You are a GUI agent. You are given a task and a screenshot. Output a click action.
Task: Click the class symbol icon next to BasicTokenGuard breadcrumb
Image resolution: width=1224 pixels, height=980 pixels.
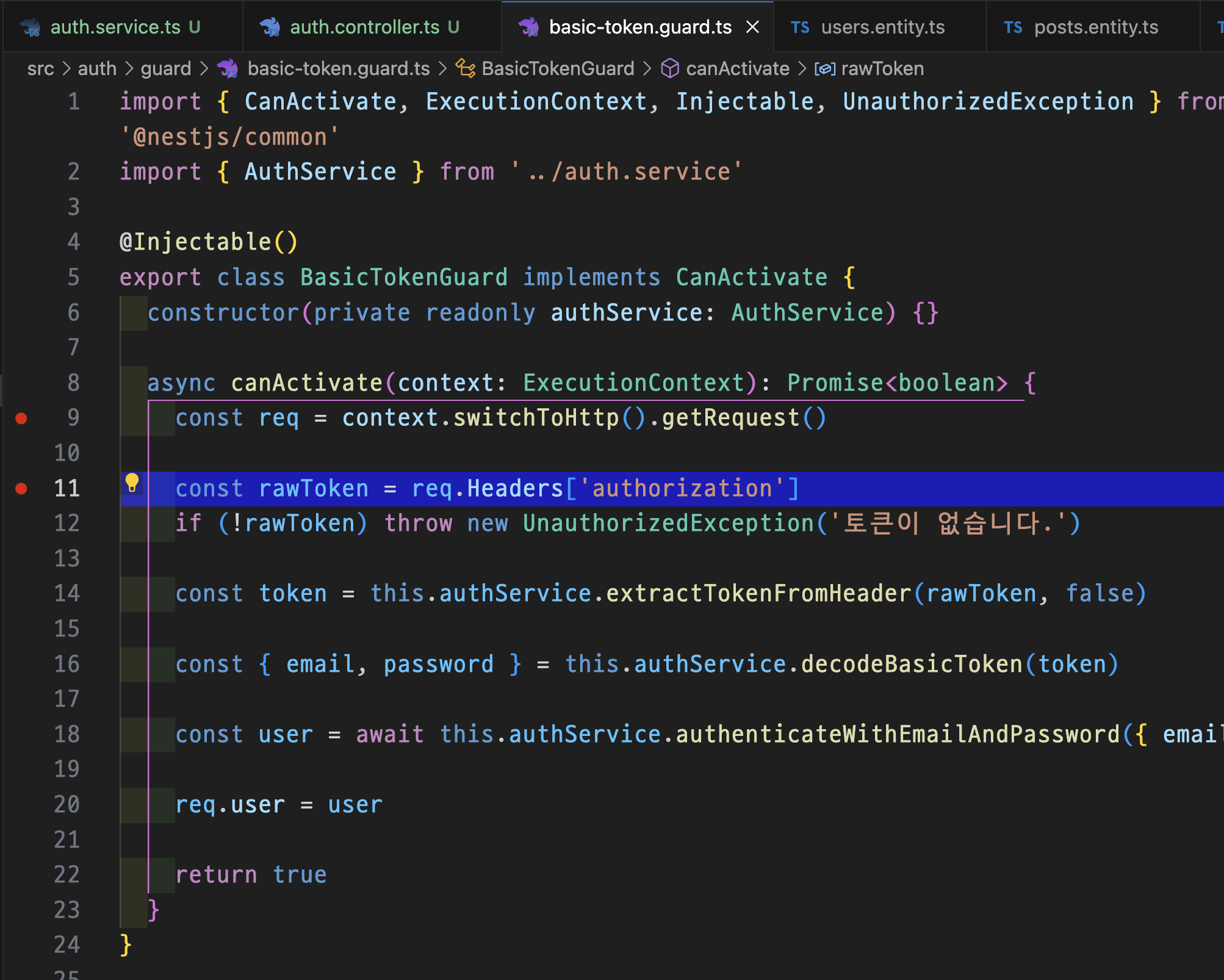click(x=466, y=68)
